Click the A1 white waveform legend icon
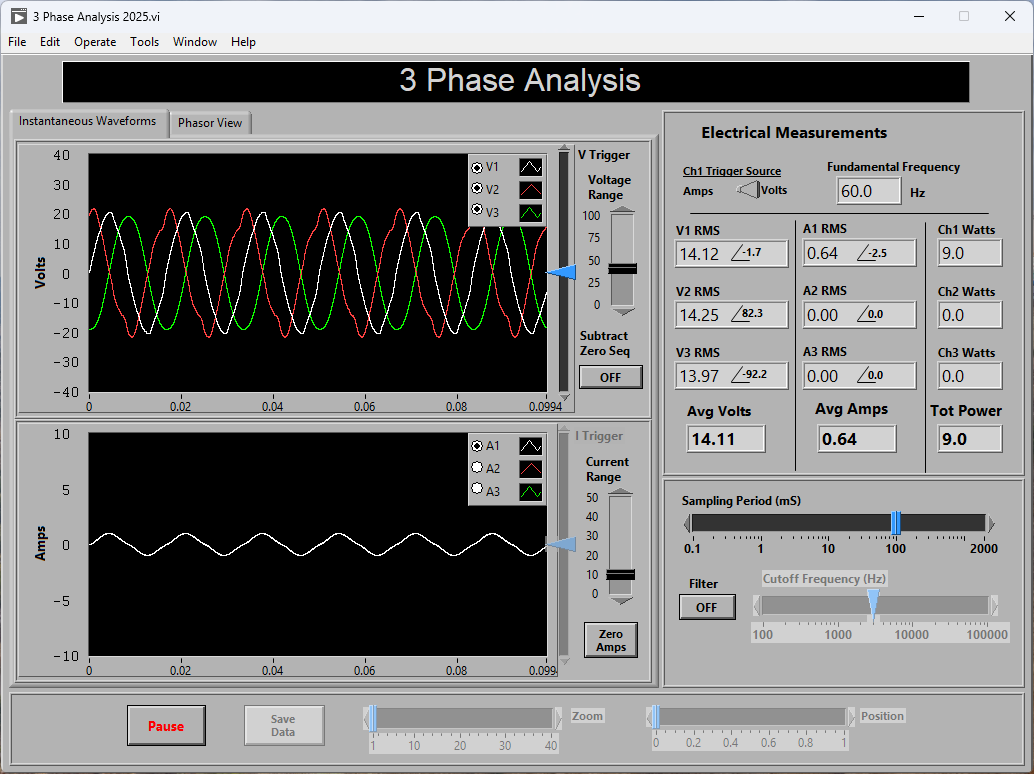This screenshot has height=774, width=1034. coord(531,446)
